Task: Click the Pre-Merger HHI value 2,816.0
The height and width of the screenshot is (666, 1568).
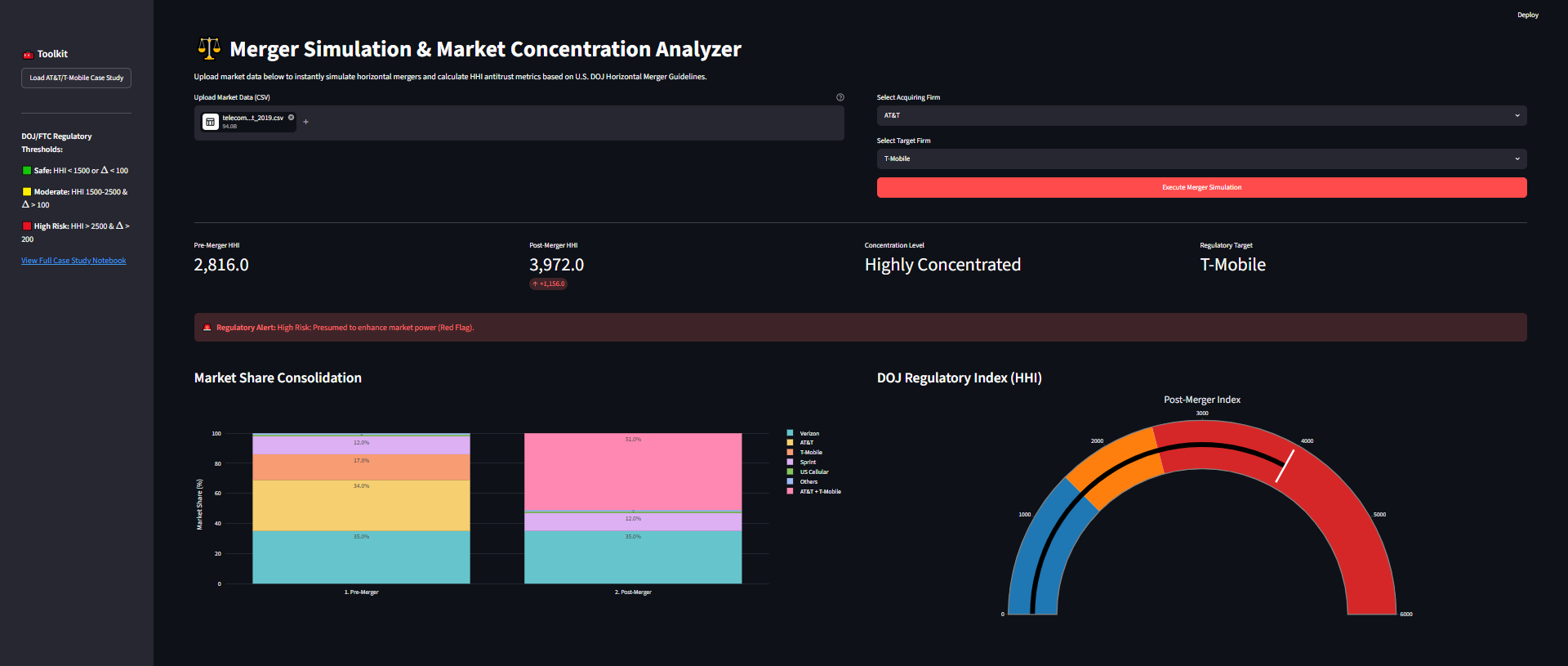Action: 221,265
